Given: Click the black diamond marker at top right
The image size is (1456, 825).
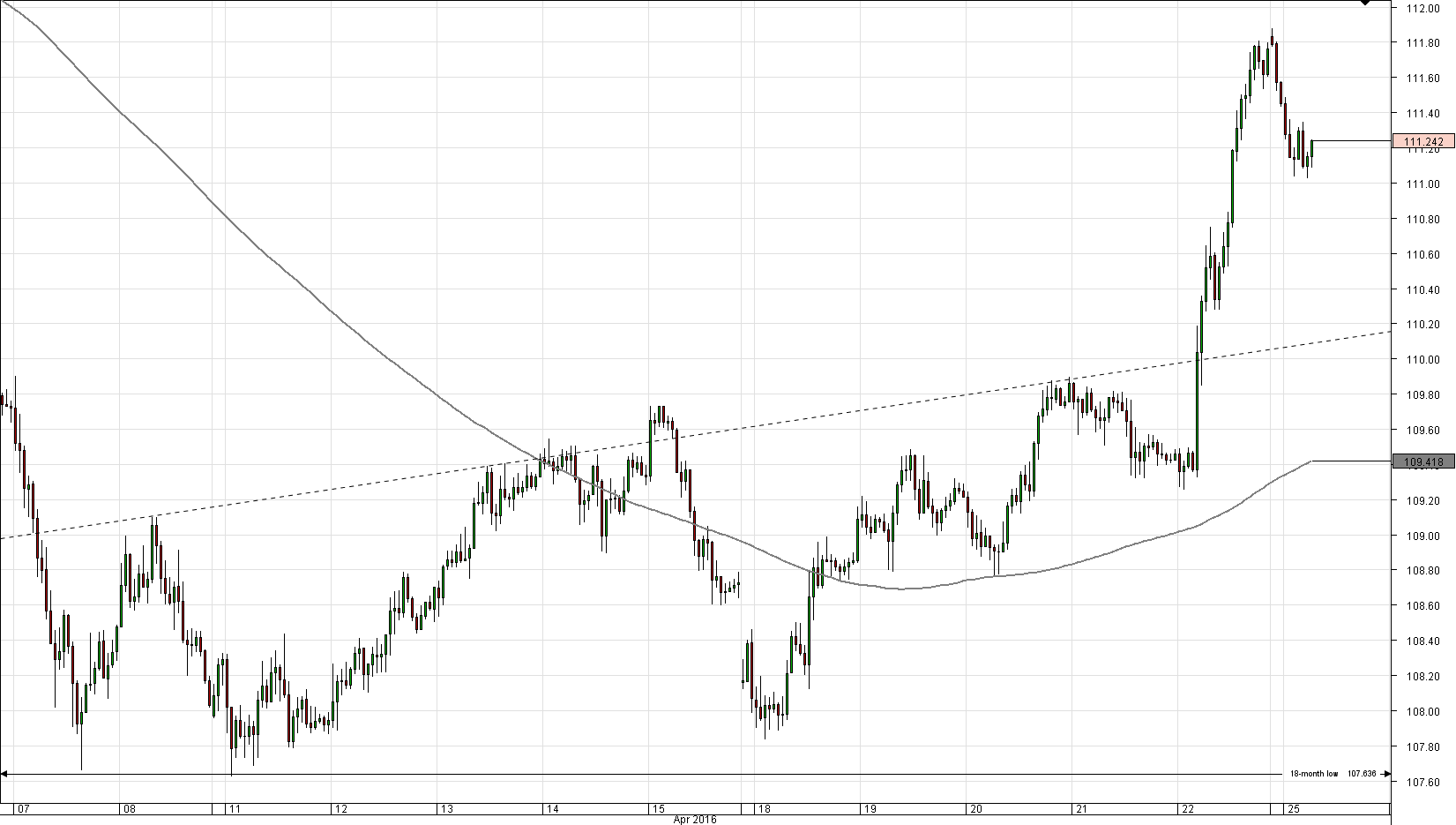Looking at the screenshot, I should pos(1364,4).
